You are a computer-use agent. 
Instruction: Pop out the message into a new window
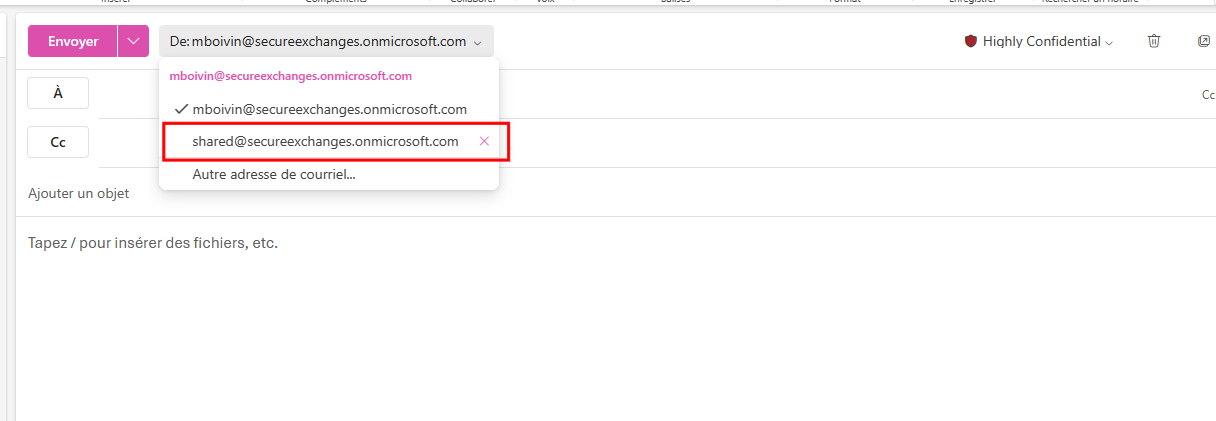tap(1204, 41)
